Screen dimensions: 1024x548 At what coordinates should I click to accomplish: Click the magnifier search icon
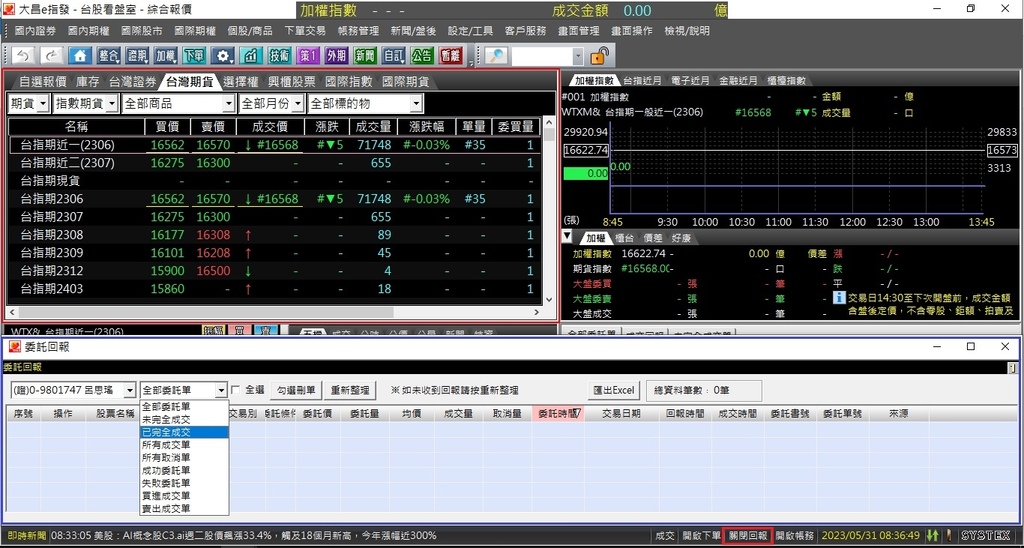[496, 56]
